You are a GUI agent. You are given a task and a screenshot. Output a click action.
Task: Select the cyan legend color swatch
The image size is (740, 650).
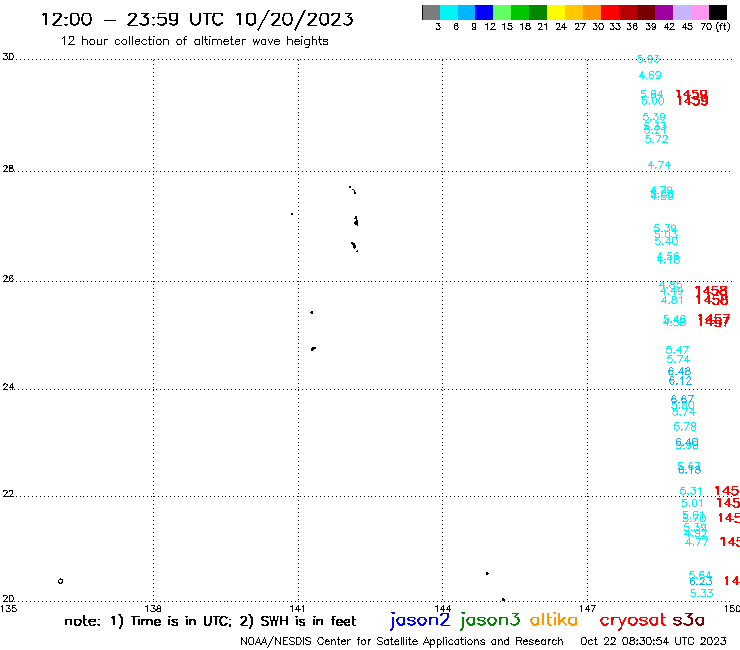[449, 12]
